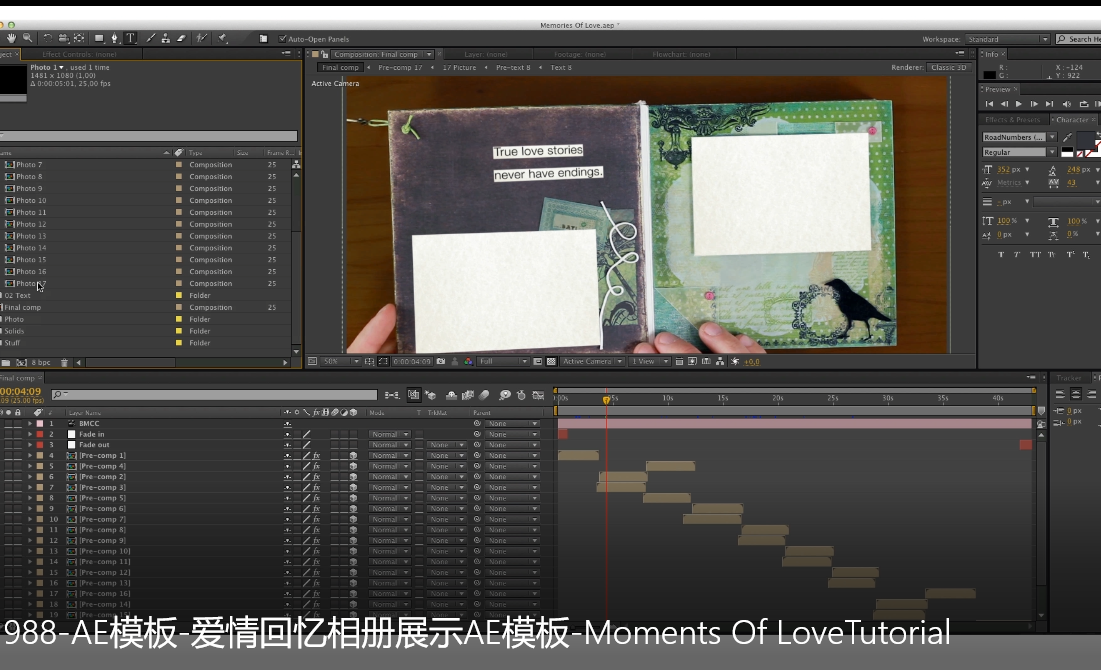Toggle the Auto-Open Panels checkbox
Image resolution: width=1101 pixels, height=670 pixels.
(282, 39)
